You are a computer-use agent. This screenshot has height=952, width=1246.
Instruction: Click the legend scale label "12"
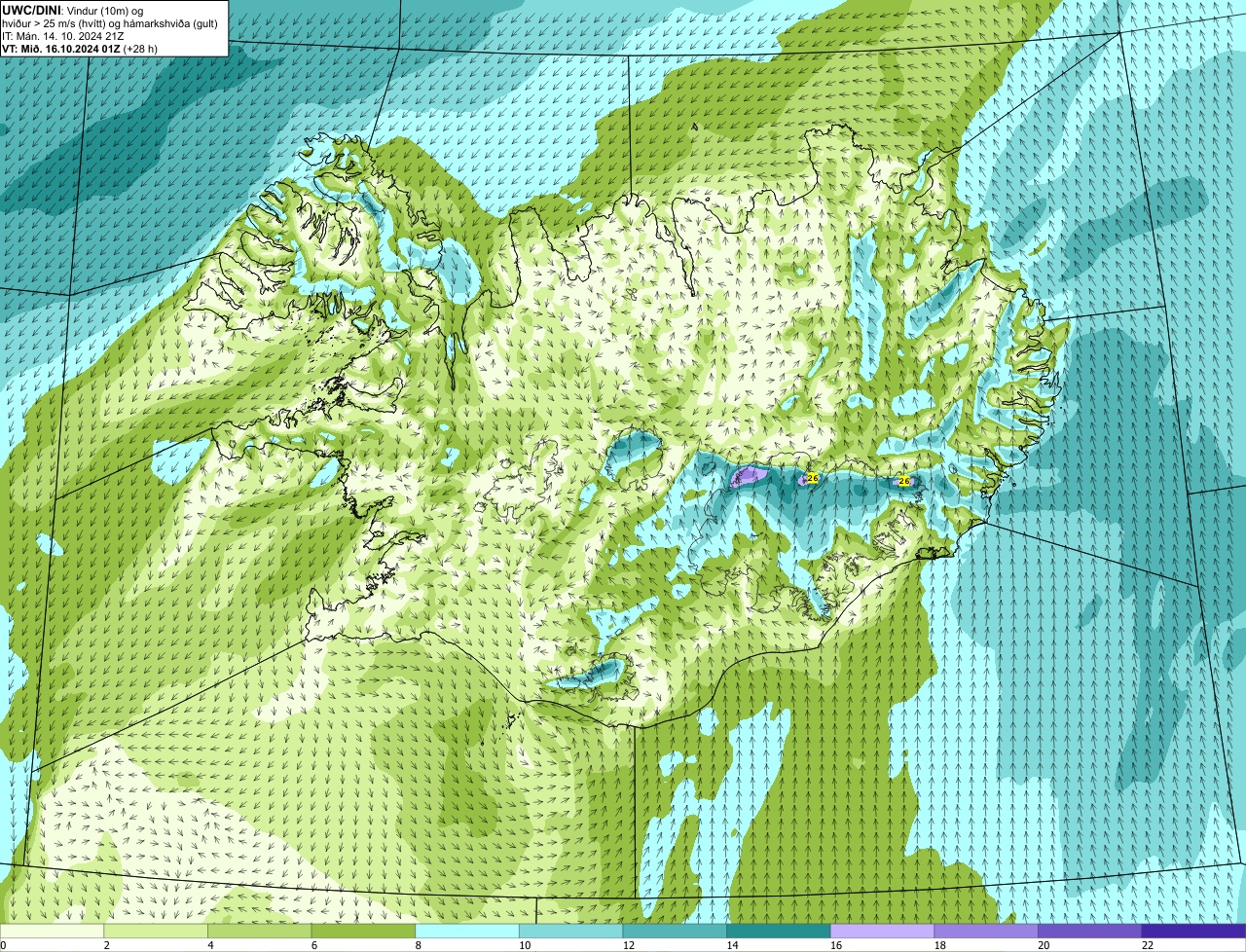click(x=629, y=945)
